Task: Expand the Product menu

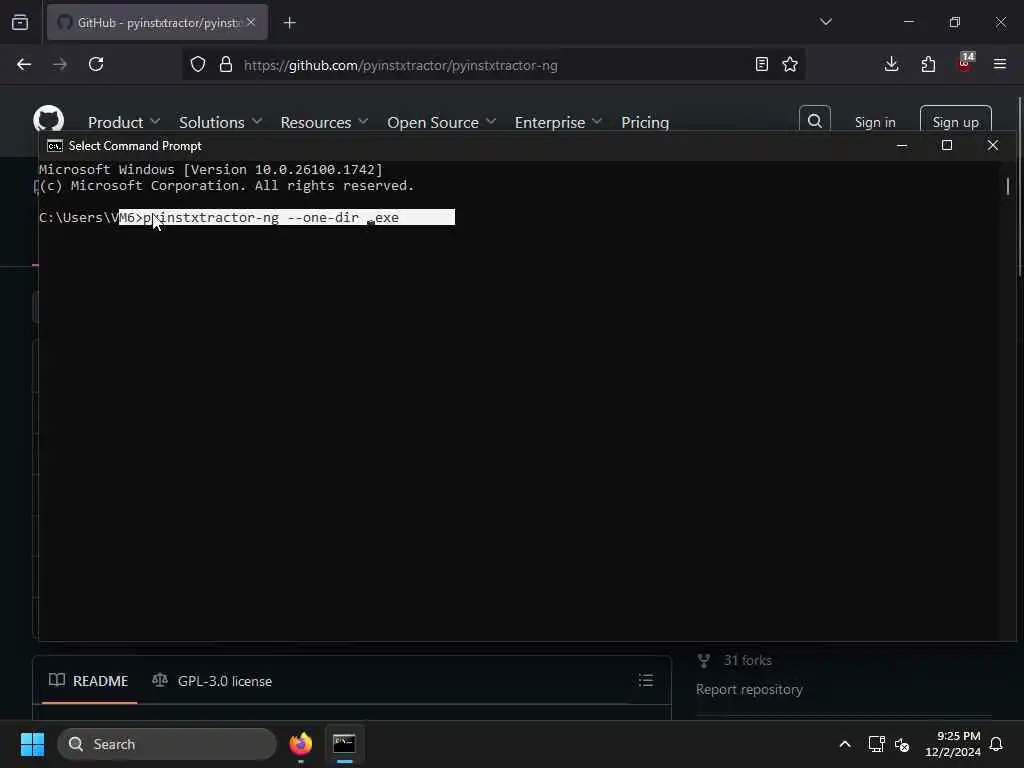Action: click(x=124, y=122)
